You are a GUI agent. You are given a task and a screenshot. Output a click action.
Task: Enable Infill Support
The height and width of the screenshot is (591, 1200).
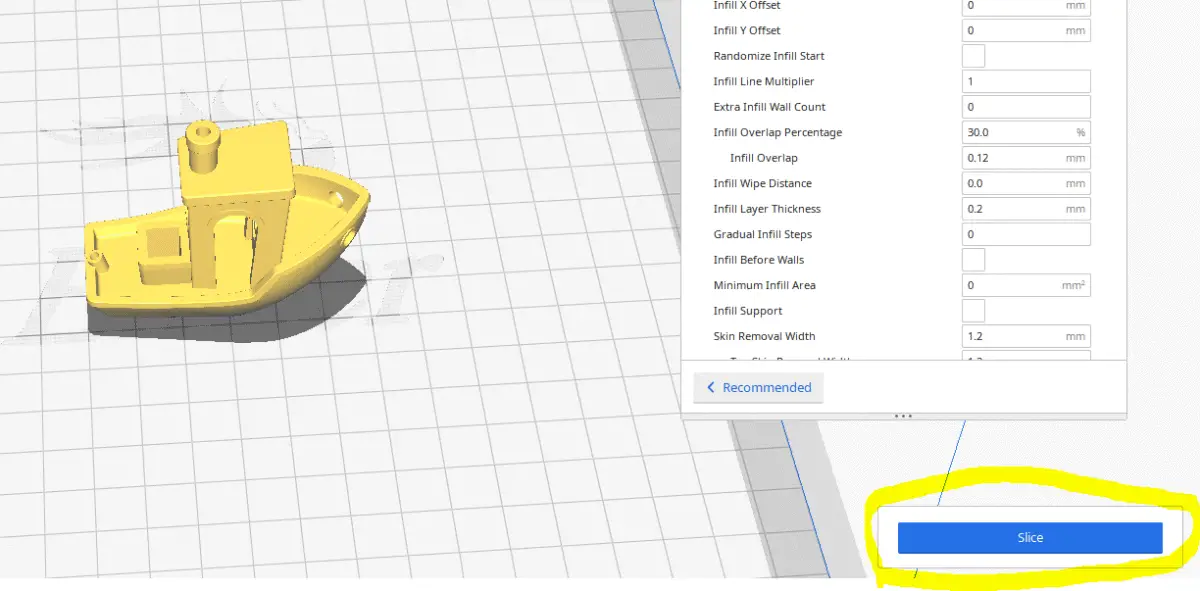pyautogui.click(x=972, y=310)
